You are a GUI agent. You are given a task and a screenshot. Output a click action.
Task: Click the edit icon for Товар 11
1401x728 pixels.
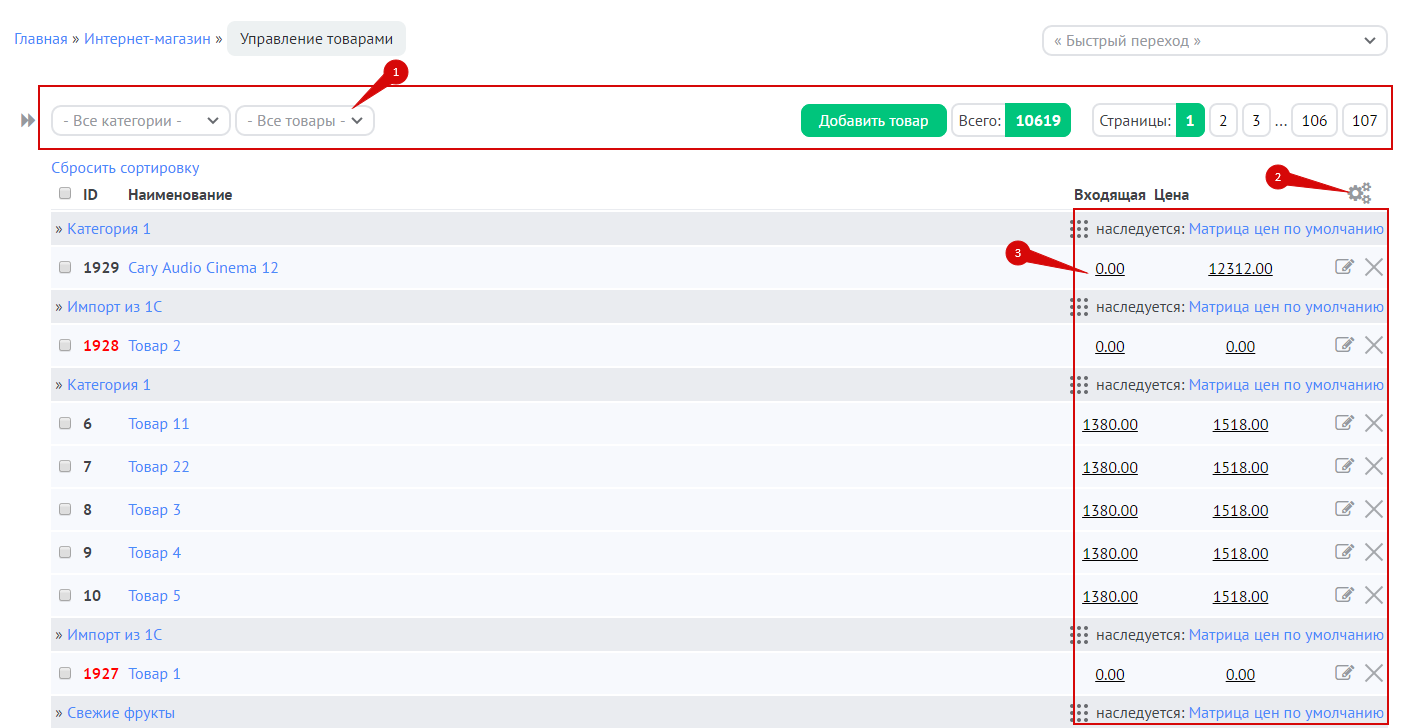(x=1344, y=423)
